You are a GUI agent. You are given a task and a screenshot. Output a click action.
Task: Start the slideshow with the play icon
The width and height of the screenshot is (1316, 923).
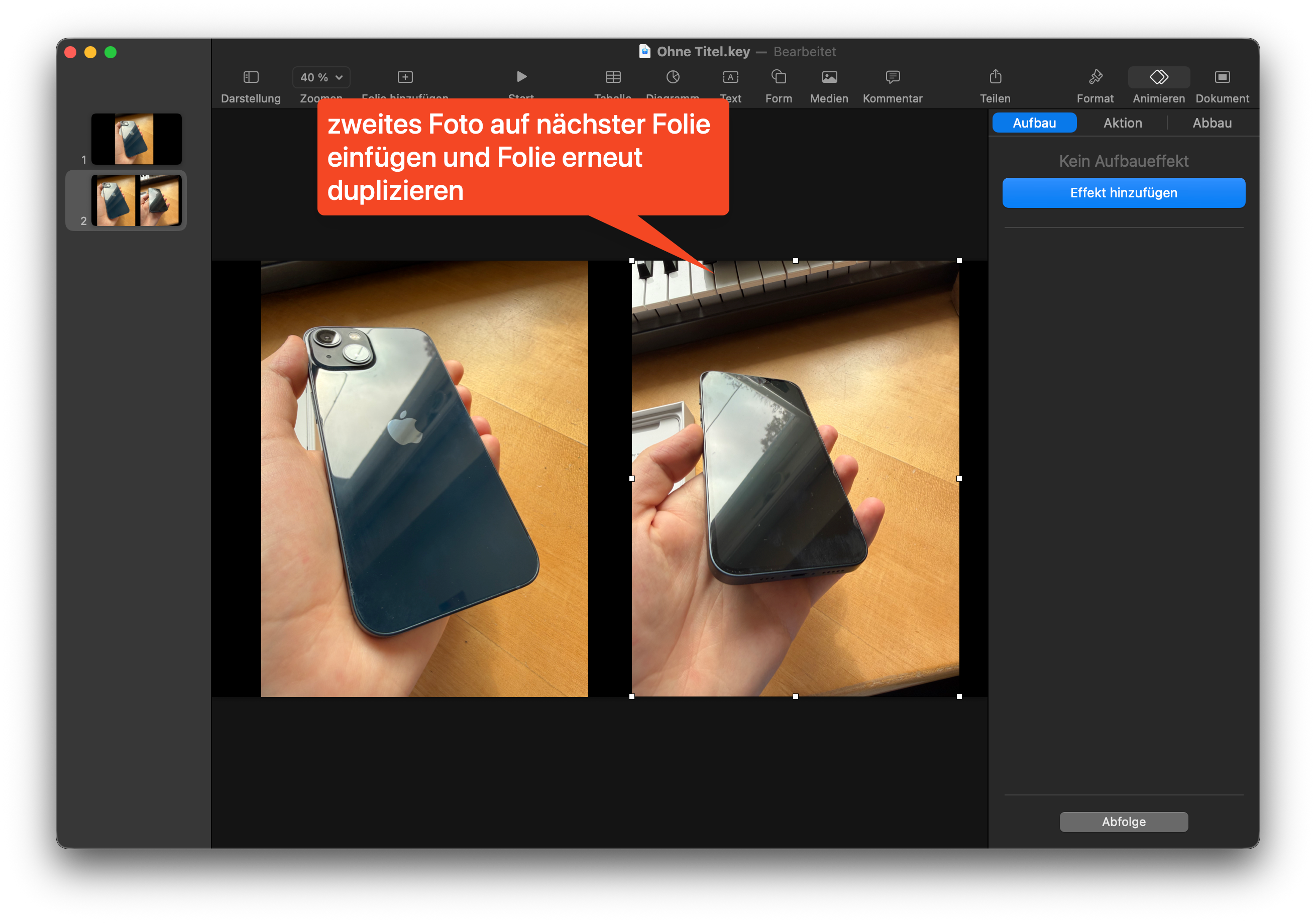(521, 77)
